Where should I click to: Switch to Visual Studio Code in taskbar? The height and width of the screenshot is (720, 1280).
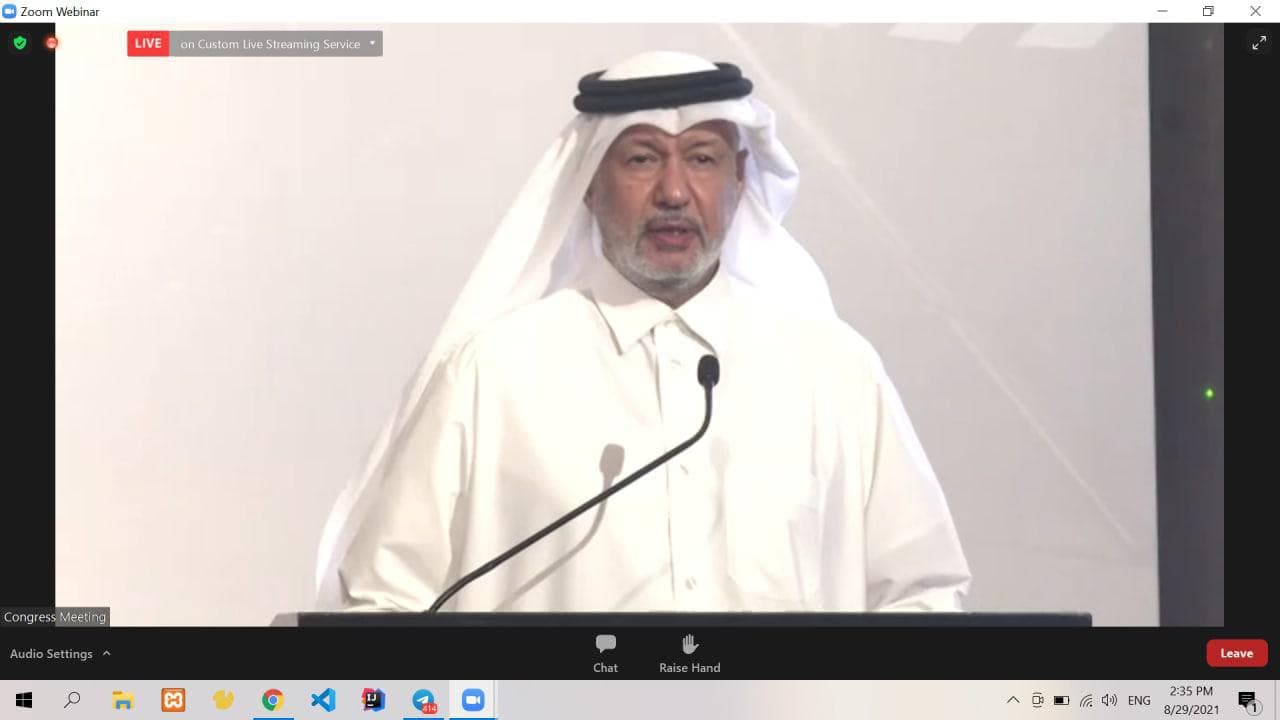[x=323, y=700]
